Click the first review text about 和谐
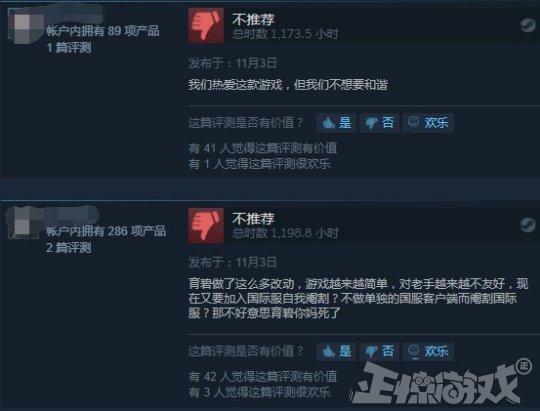Viewport: 540px width, 411px height. coord(288,84)
